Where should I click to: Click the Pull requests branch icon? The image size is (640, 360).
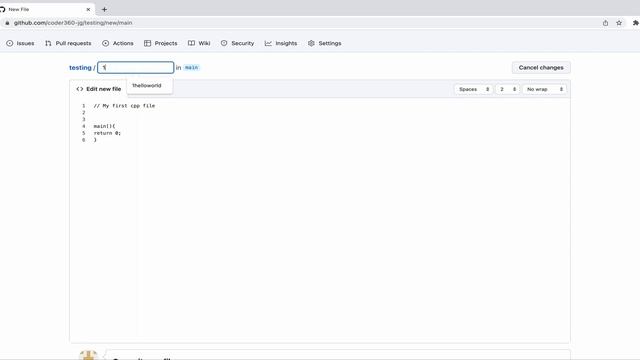48,43
